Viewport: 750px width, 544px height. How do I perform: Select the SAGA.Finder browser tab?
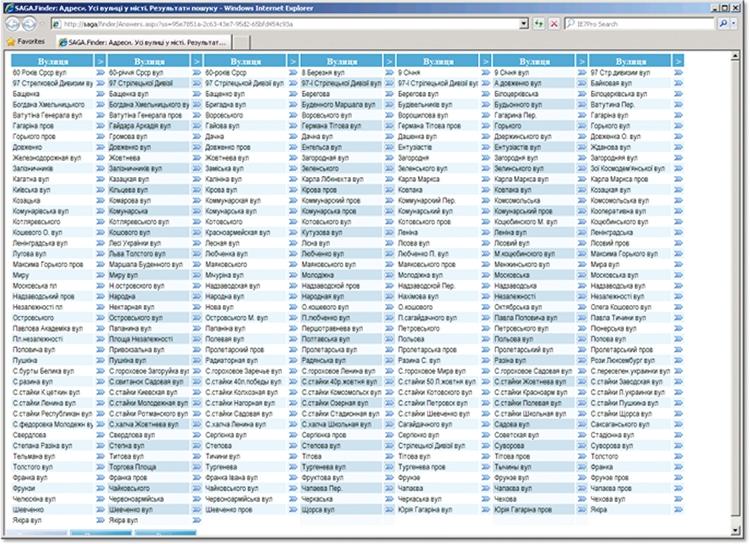[142, 42]
